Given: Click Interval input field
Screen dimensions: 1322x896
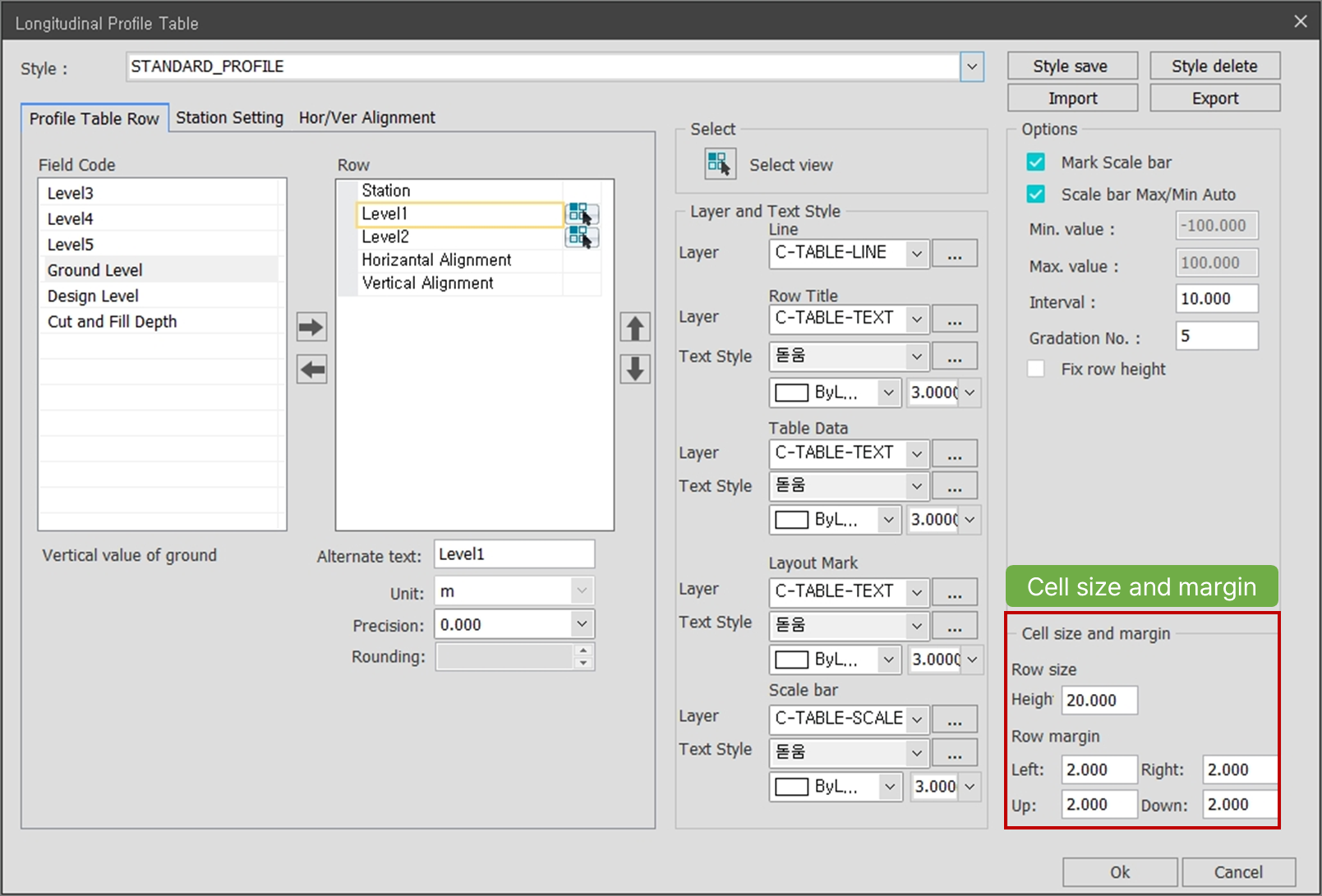Looking at the screenshot, I should click(x=1217, y=299).
